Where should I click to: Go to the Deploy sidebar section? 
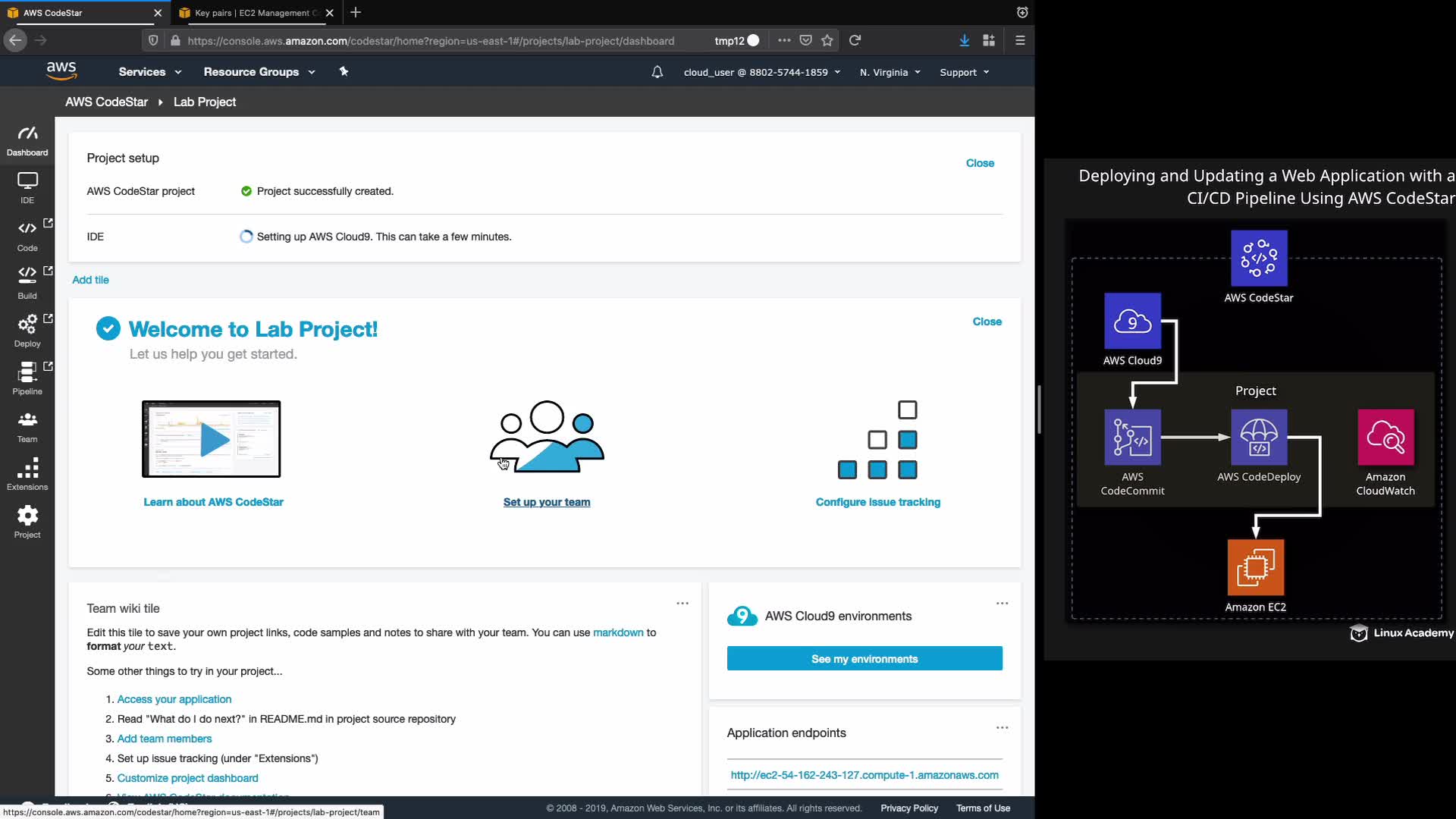[27, 331]
